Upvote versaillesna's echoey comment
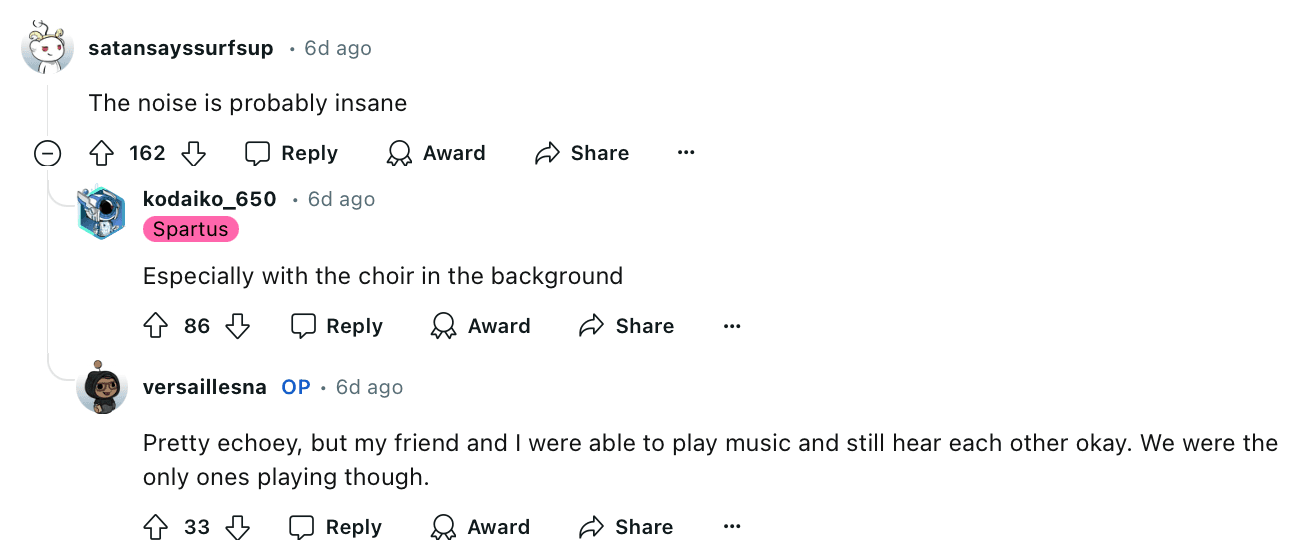 (156, 527)
